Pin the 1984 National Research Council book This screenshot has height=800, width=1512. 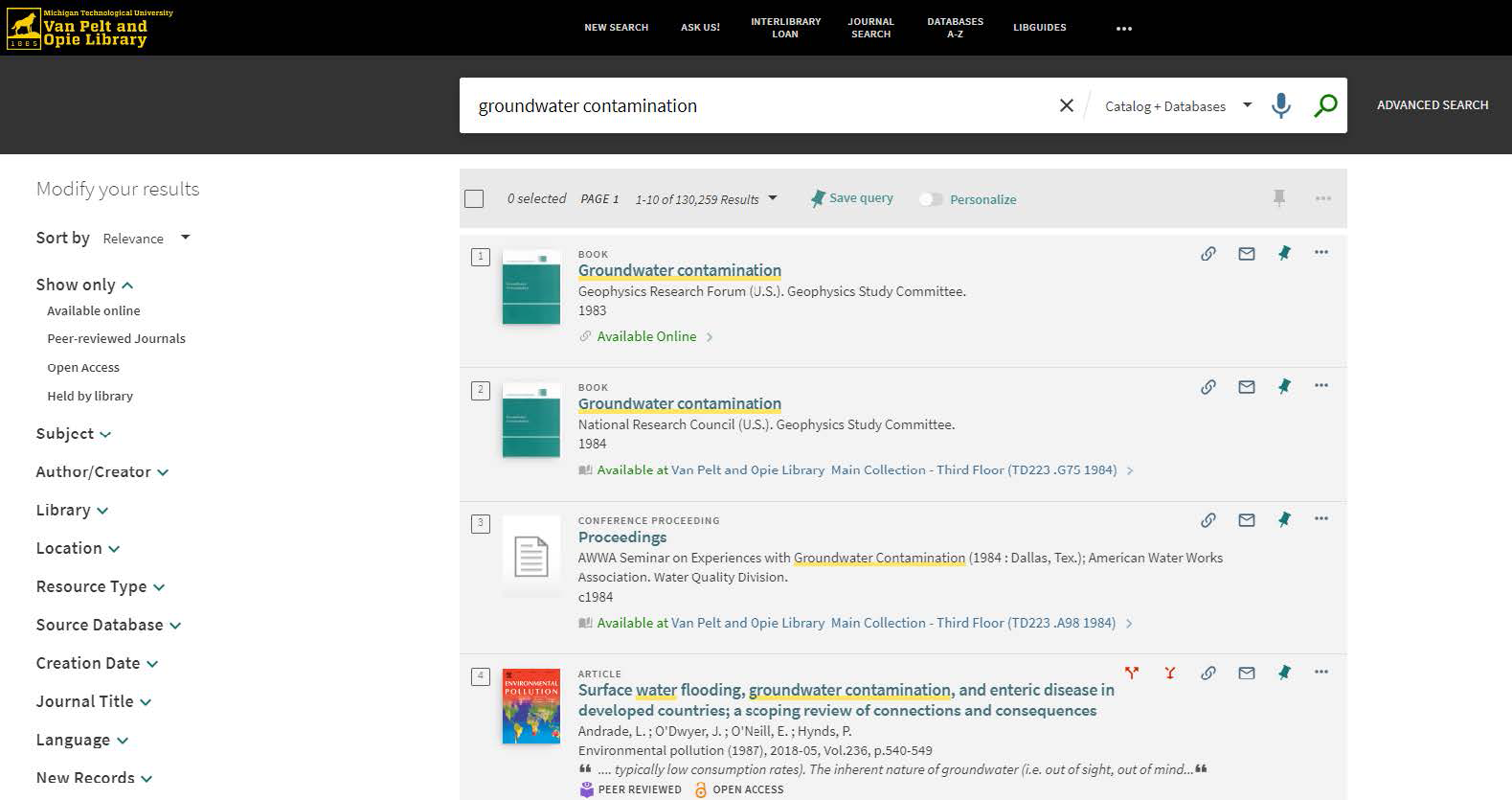click(1284, 386)
